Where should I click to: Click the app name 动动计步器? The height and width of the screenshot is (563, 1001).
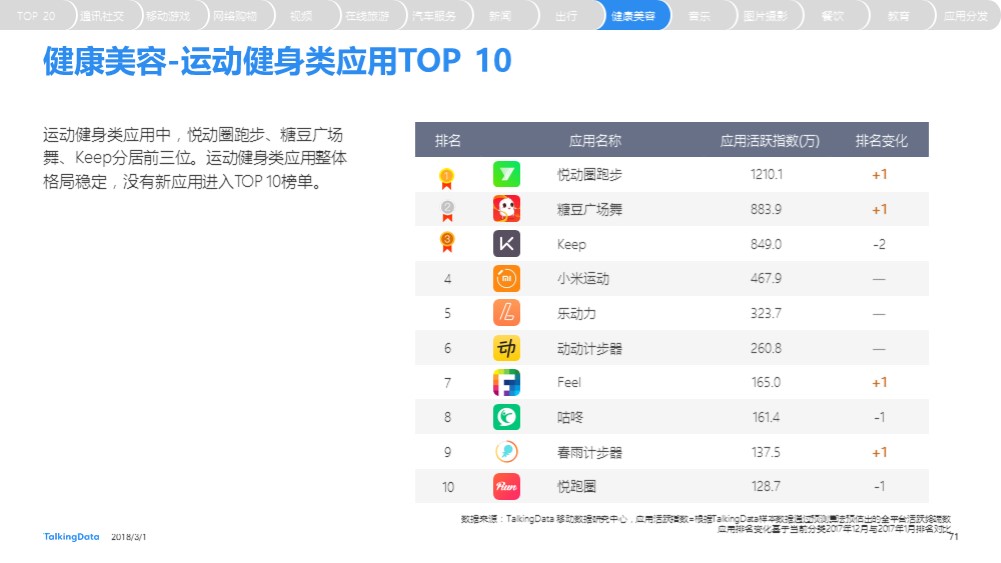coord(589,349)
